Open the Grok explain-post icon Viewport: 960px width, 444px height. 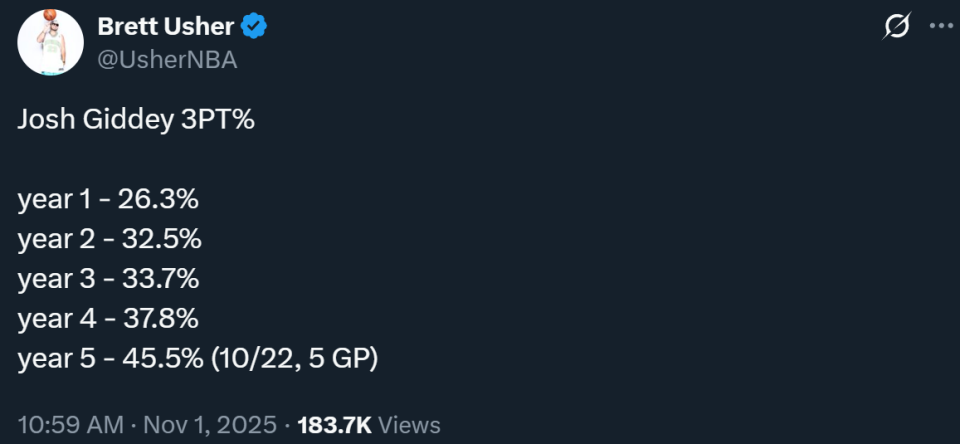(x=896, y=27)
